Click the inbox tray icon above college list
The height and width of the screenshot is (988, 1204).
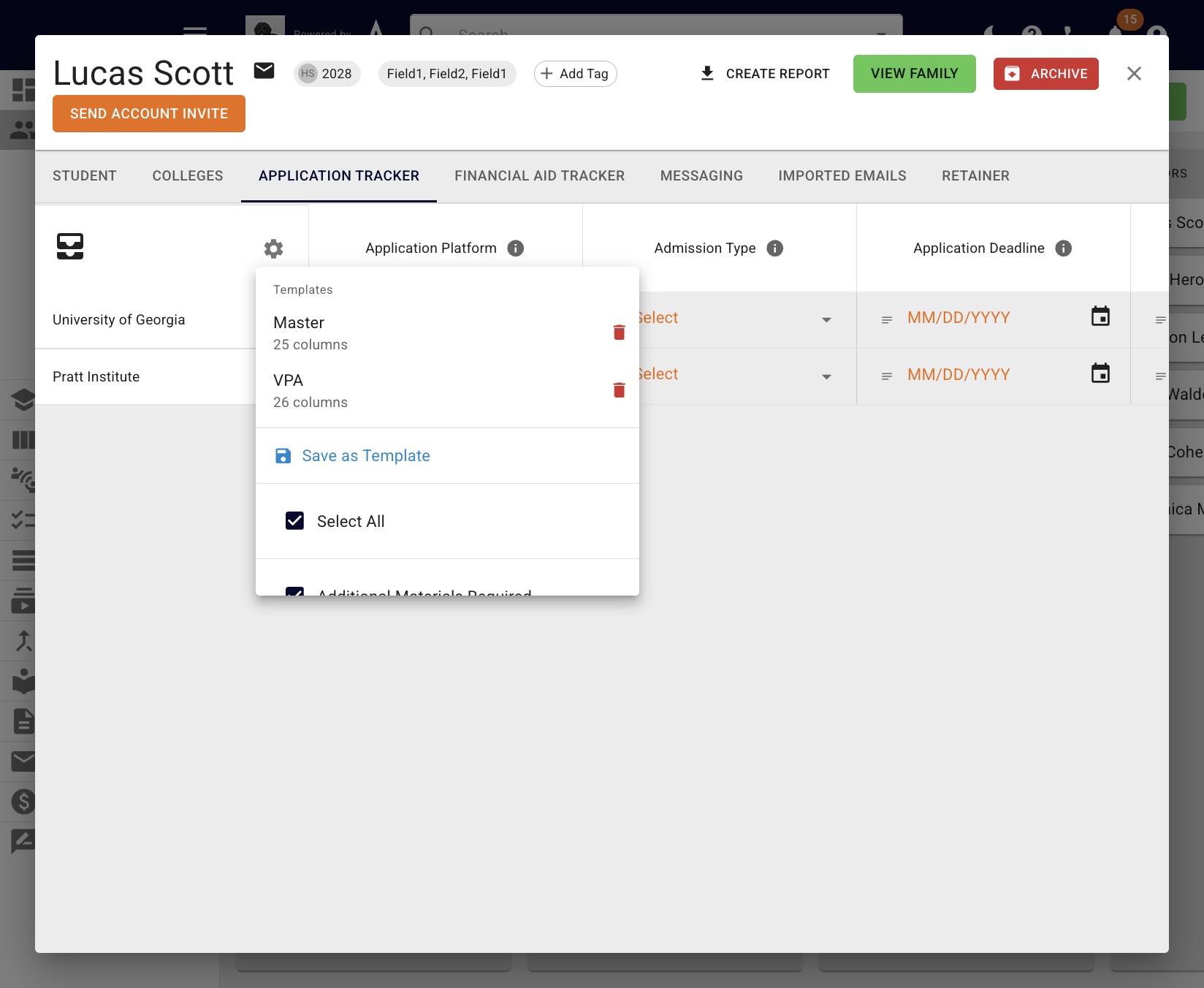point(70,246)
